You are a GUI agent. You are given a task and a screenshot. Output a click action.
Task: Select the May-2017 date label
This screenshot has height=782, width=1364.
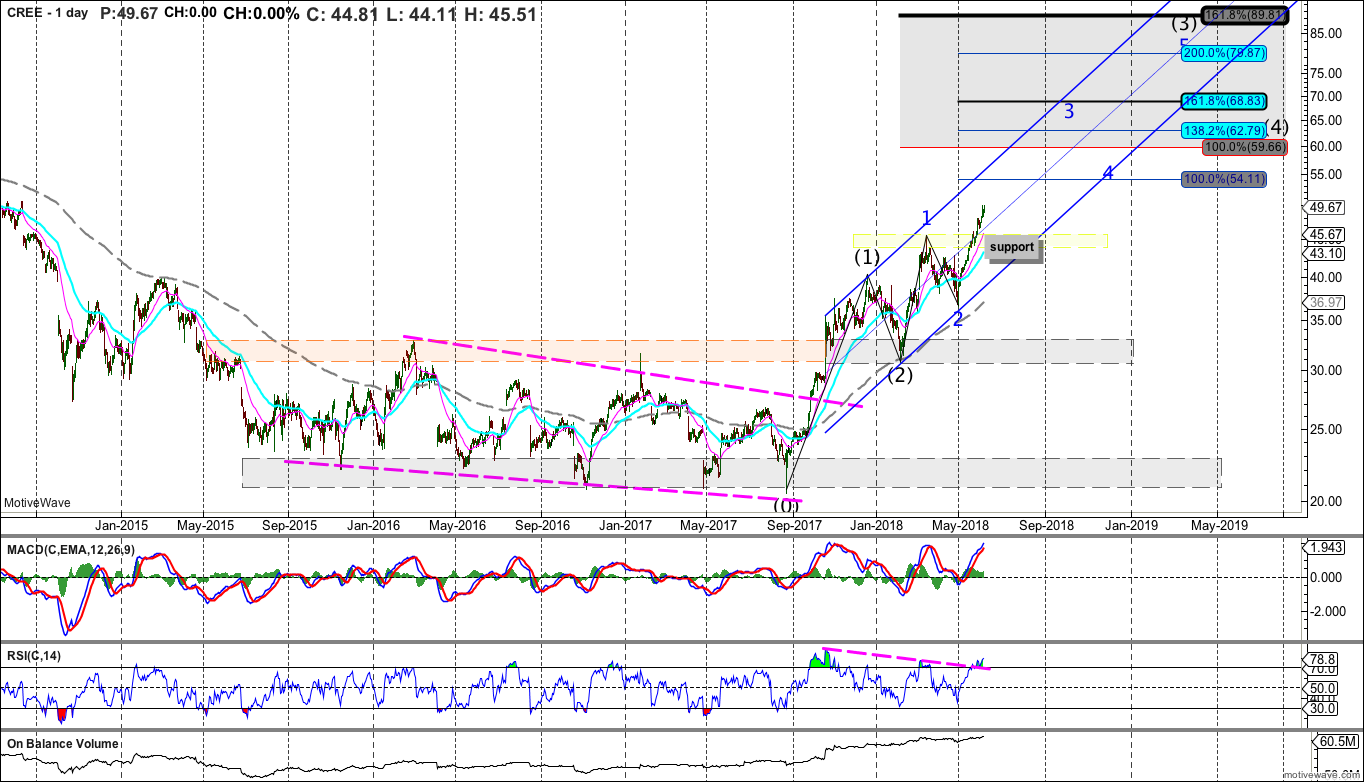pyautogui.click(x=707, y=524)
